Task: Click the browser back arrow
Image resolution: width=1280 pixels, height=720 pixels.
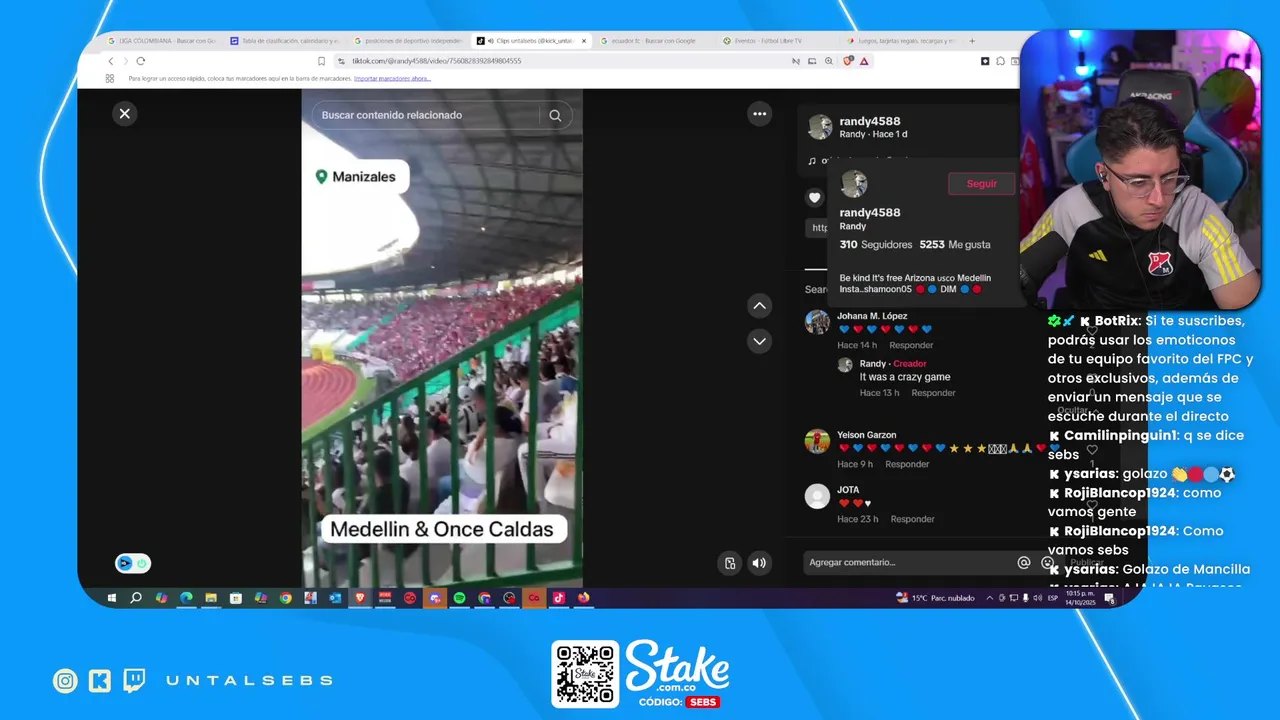Action: [111, 61]
